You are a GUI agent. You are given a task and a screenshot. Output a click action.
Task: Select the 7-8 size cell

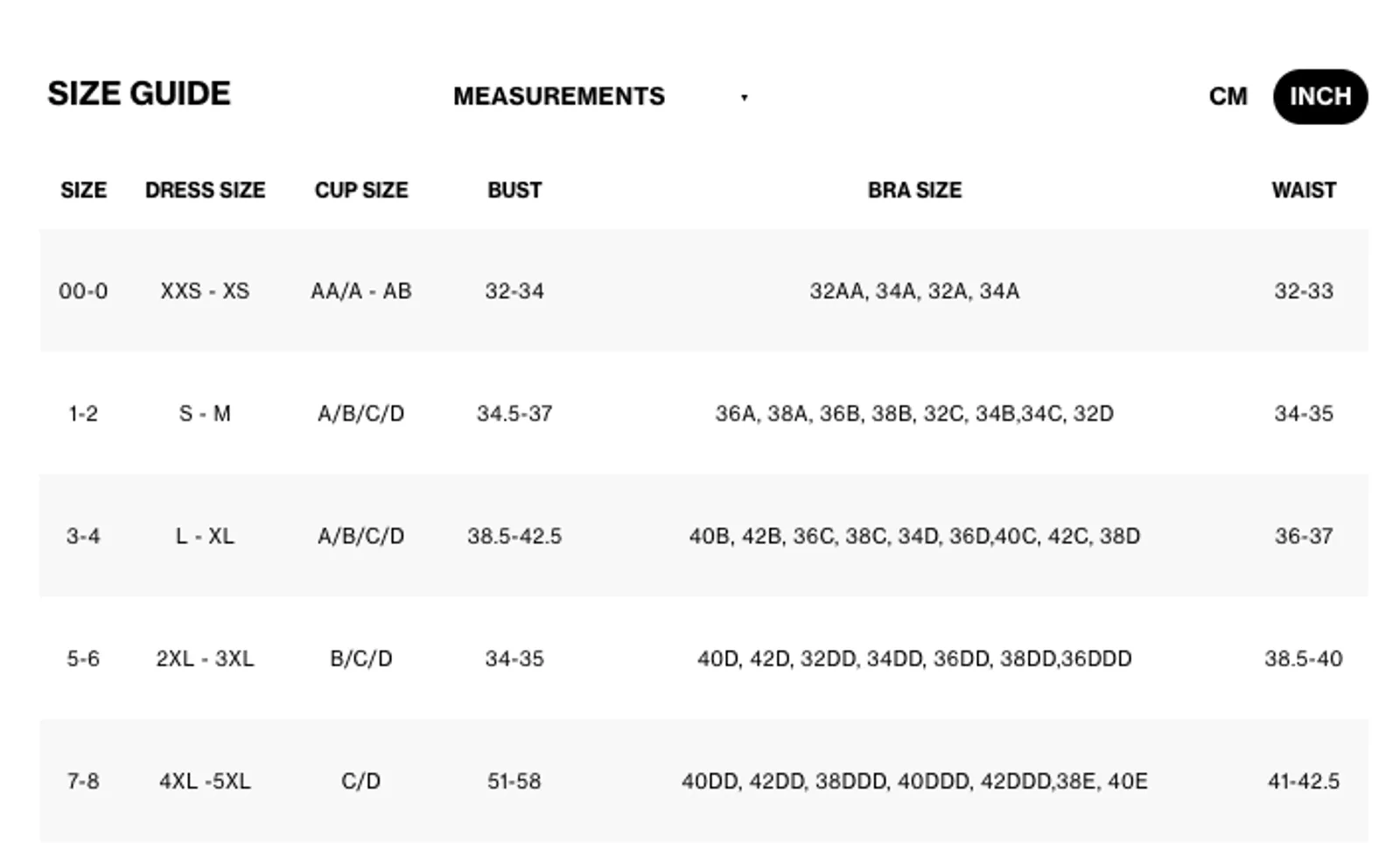point(83,780)
